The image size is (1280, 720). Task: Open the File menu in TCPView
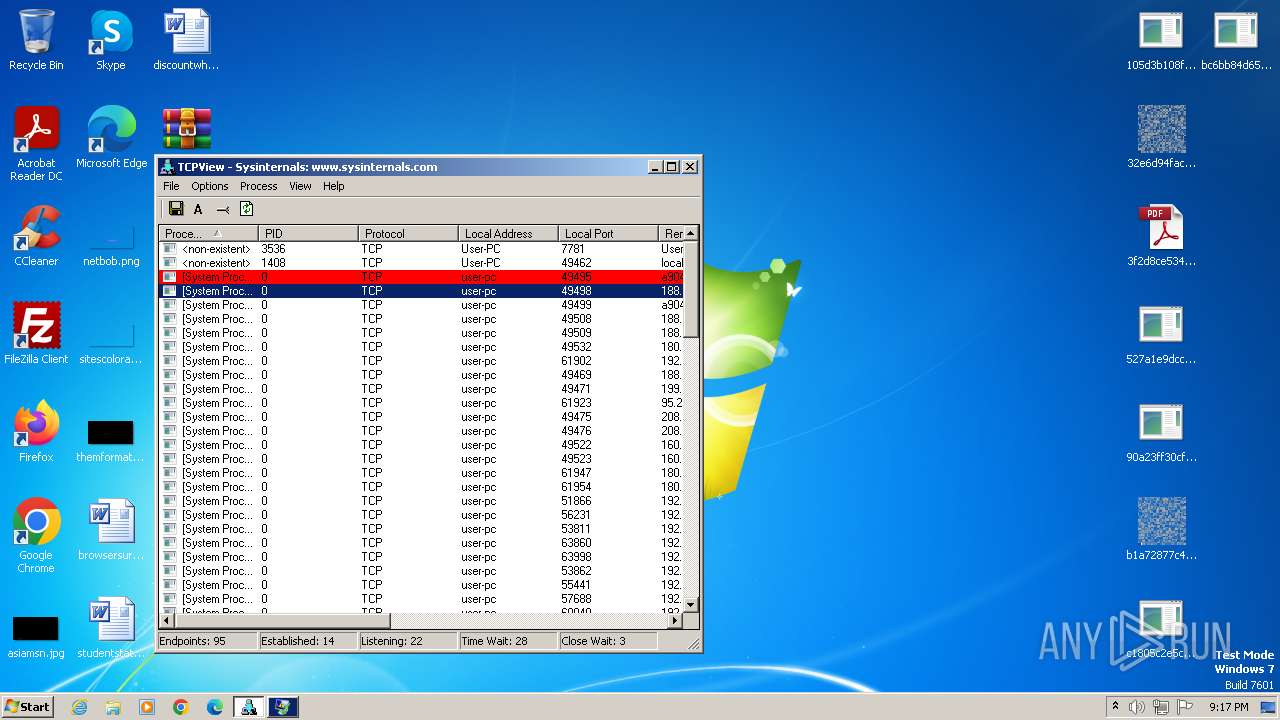tap(171, 186)
